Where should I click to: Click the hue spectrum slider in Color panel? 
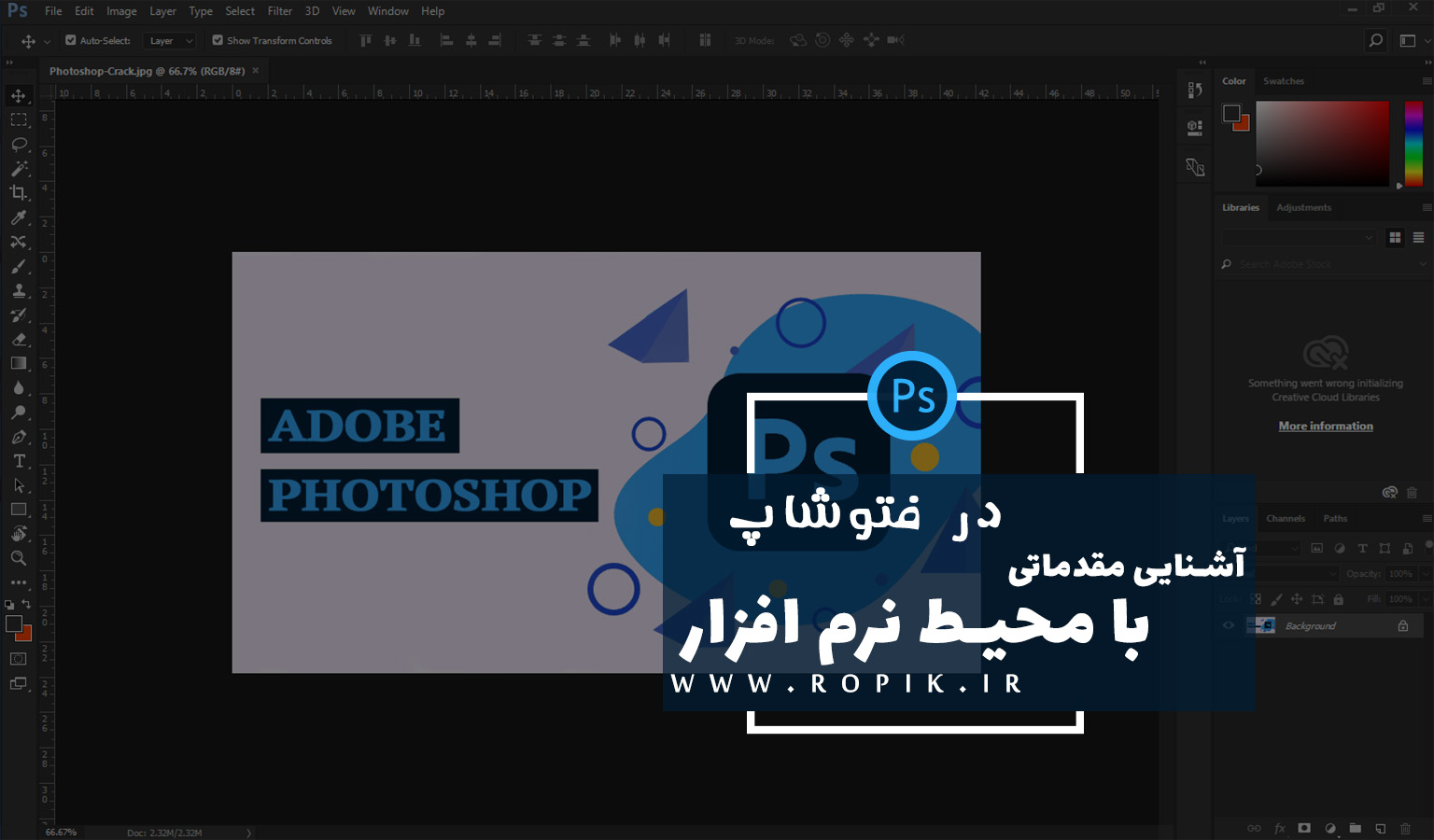pos(1413,144)
